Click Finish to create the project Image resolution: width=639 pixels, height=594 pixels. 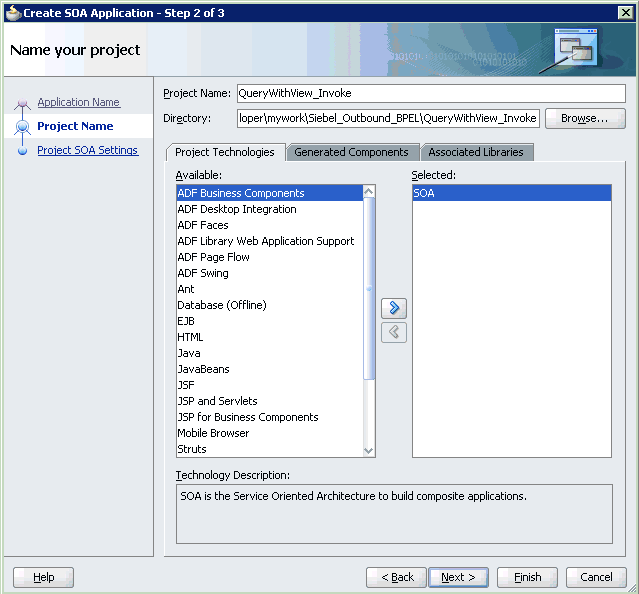(527, 577)
